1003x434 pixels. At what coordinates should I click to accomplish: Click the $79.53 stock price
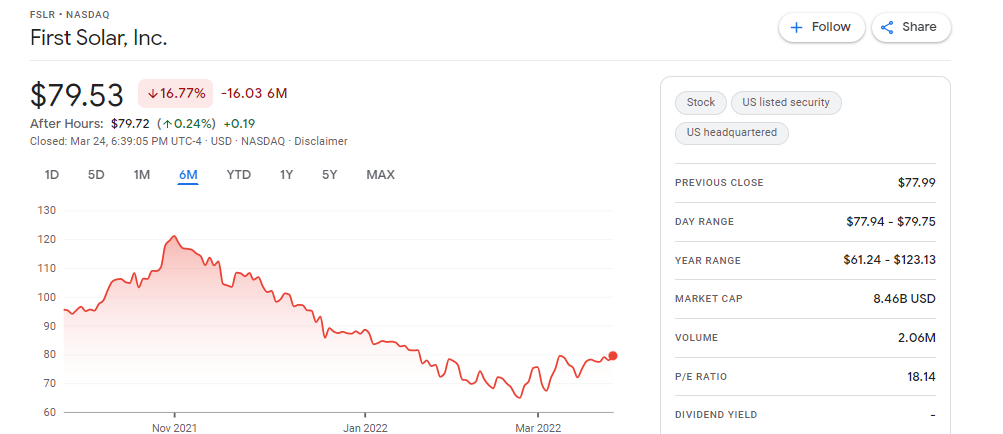[77, 95]
